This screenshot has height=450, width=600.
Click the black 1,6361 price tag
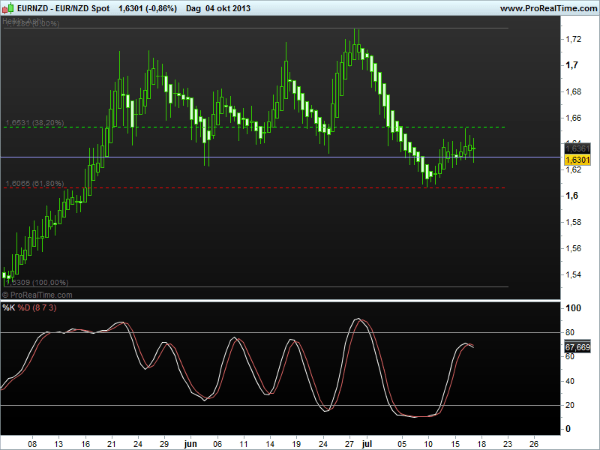pos(577,148)
